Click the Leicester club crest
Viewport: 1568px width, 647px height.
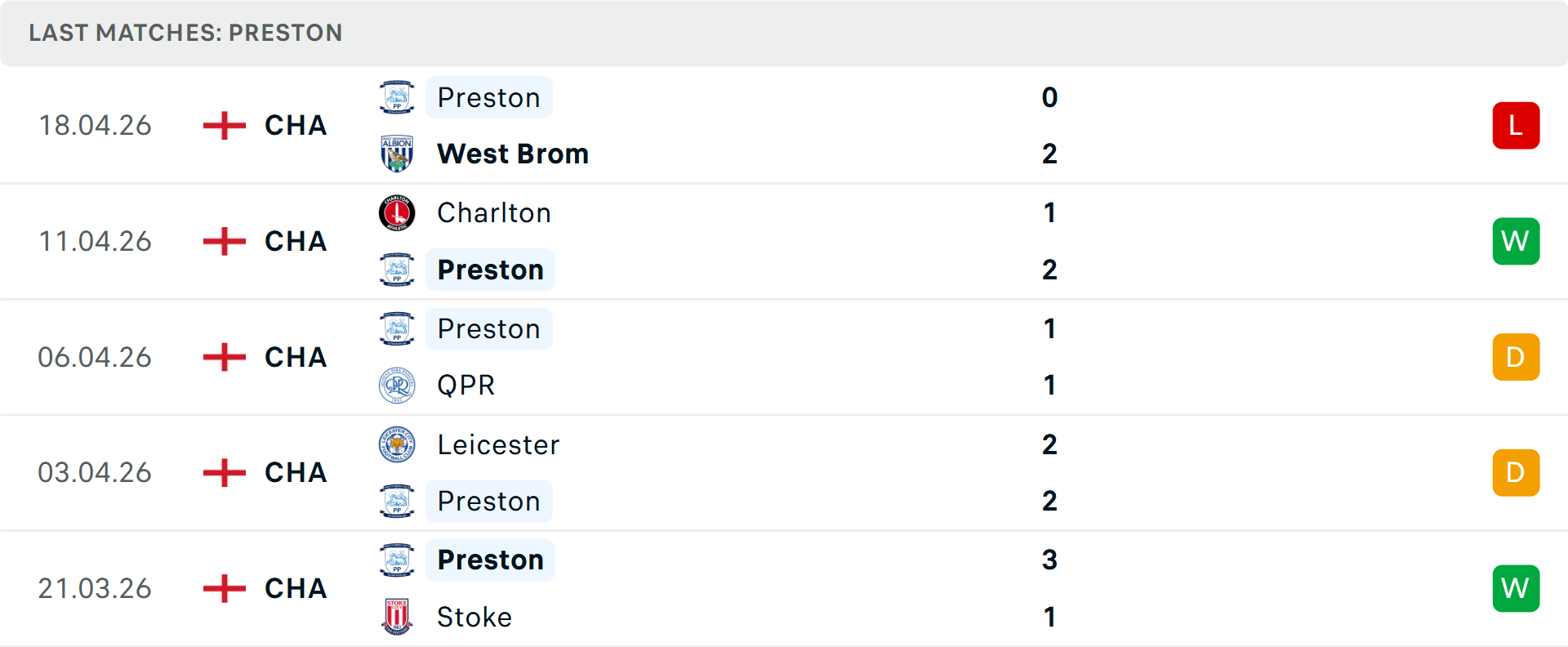(397, 444)
